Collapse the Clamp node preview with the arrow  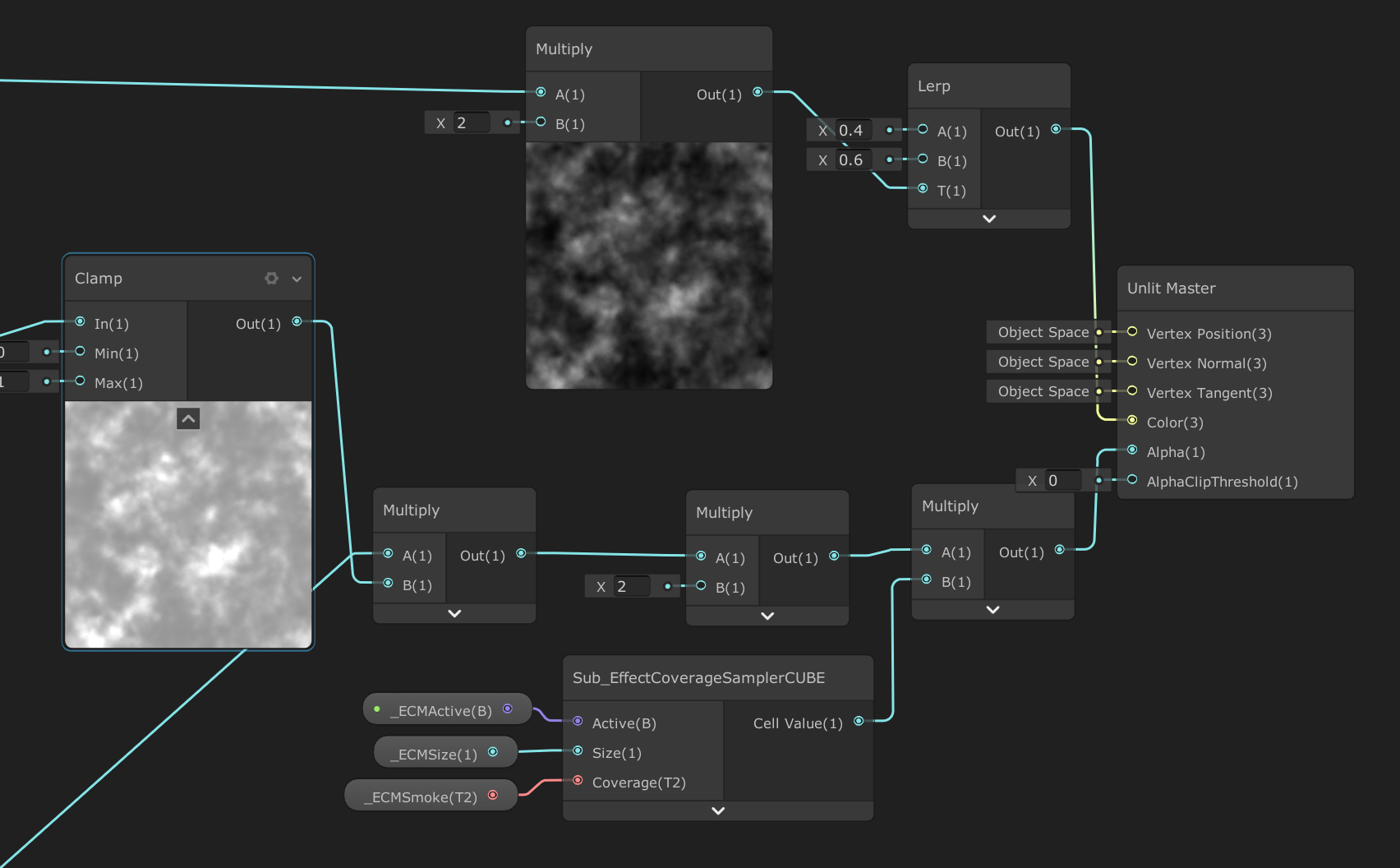[188, 418]
